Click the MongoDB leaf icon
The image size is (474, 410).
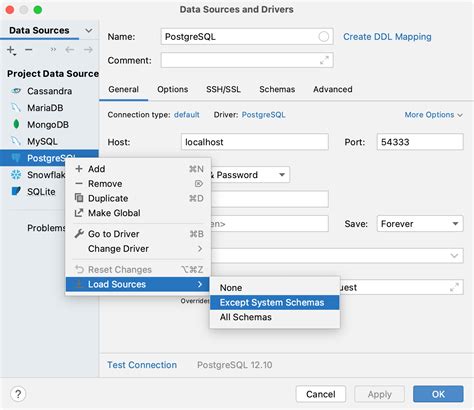(x=16, y=124)
